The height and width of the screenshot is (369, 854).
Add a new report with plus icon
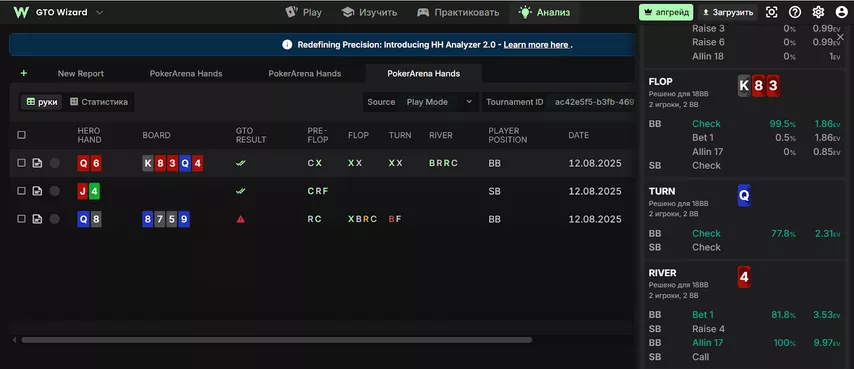pyautogui.click(x=23, y=73)
